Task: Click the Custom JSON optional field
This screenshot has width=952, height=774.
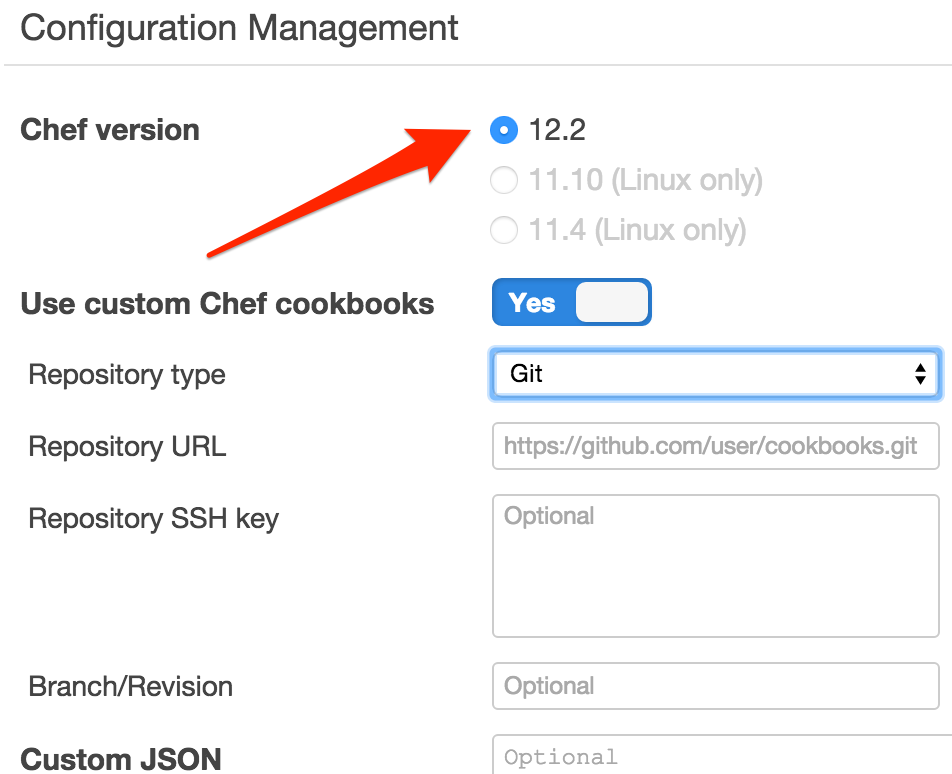Action: (x=715, y=756)
